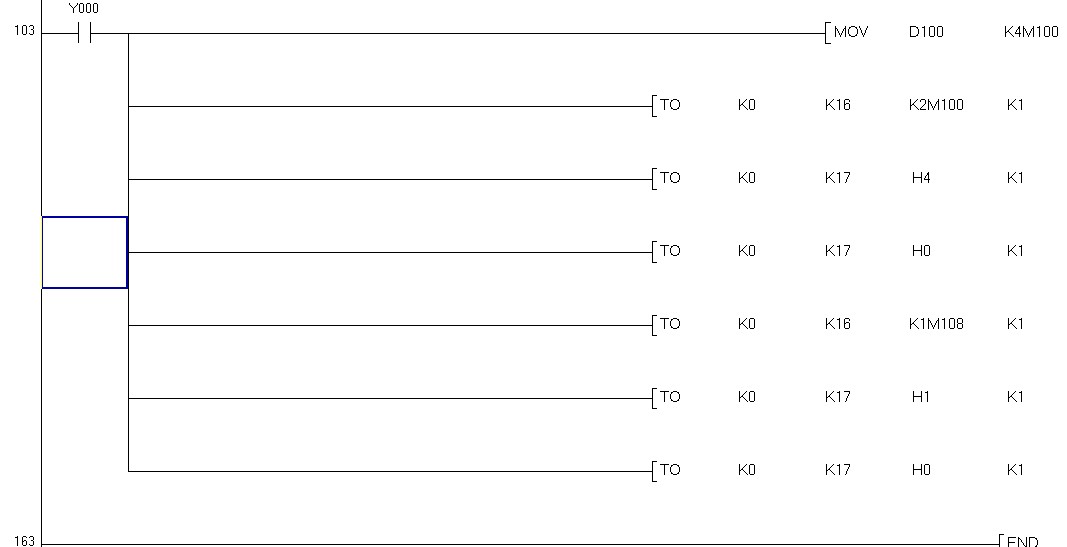
Task: Click the H1 operand value
Action: tap(921, 397)
